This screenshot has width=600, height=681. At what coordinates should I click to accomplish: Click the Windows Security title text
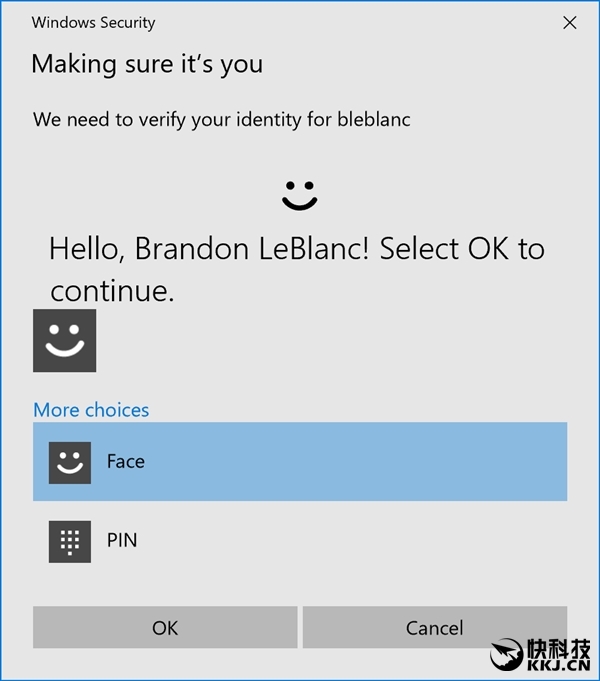[x=94, y=22]
